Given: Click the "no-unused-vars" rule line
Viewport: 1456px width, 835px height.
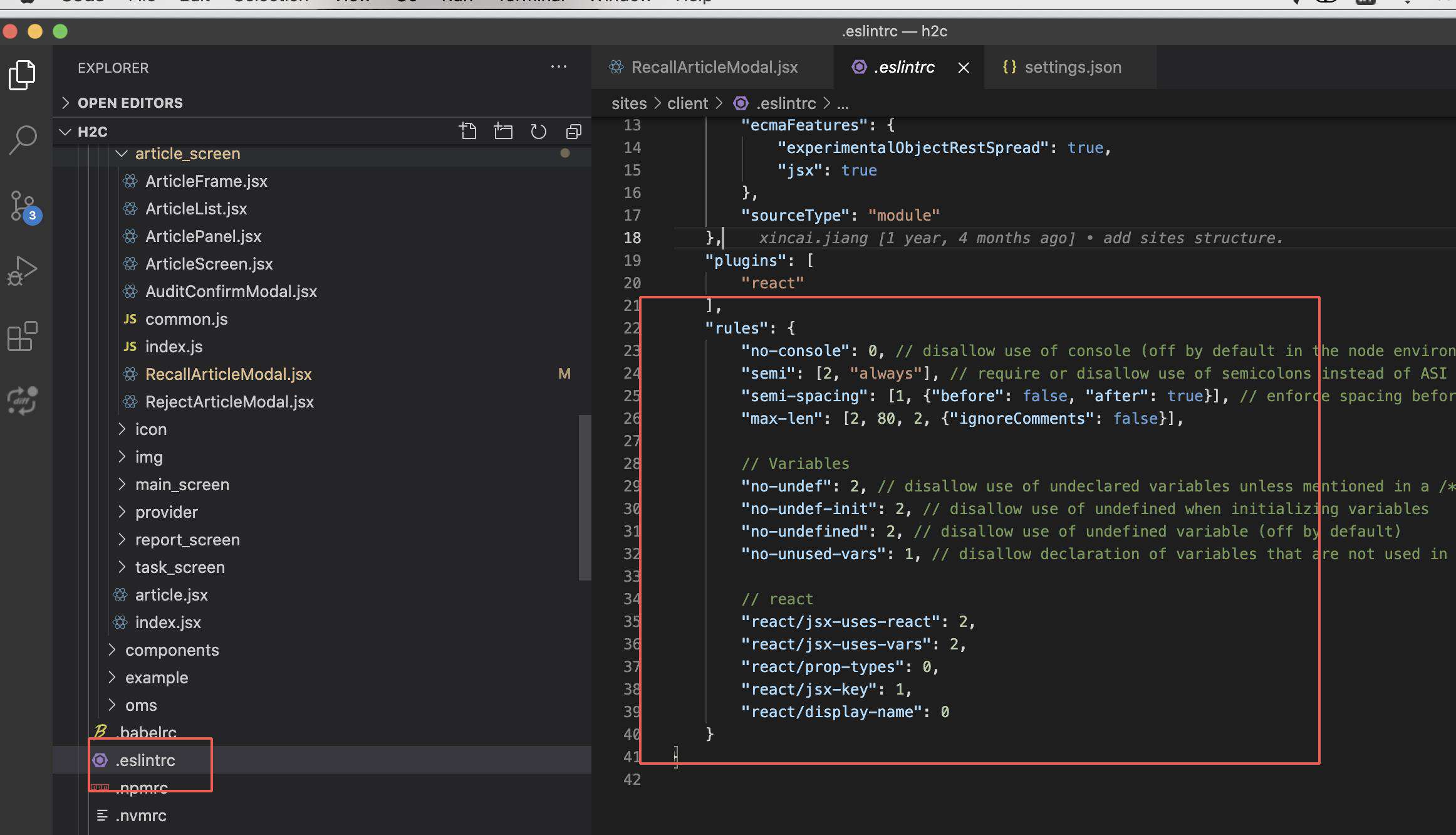Looking at the screenshot, I should tap(813, 554).
